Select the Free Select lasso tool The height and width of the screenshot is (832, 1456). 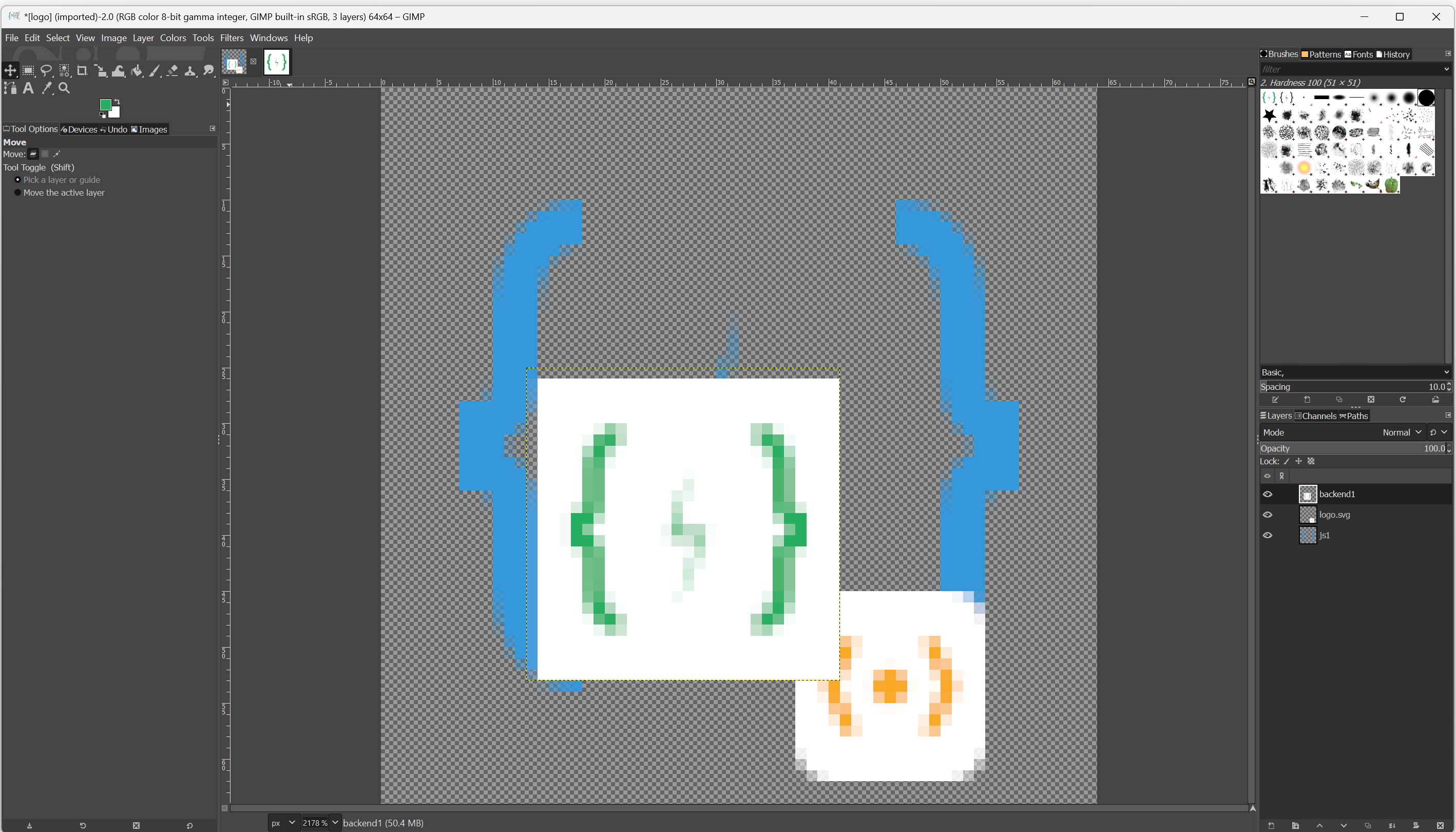click(46, 70)
